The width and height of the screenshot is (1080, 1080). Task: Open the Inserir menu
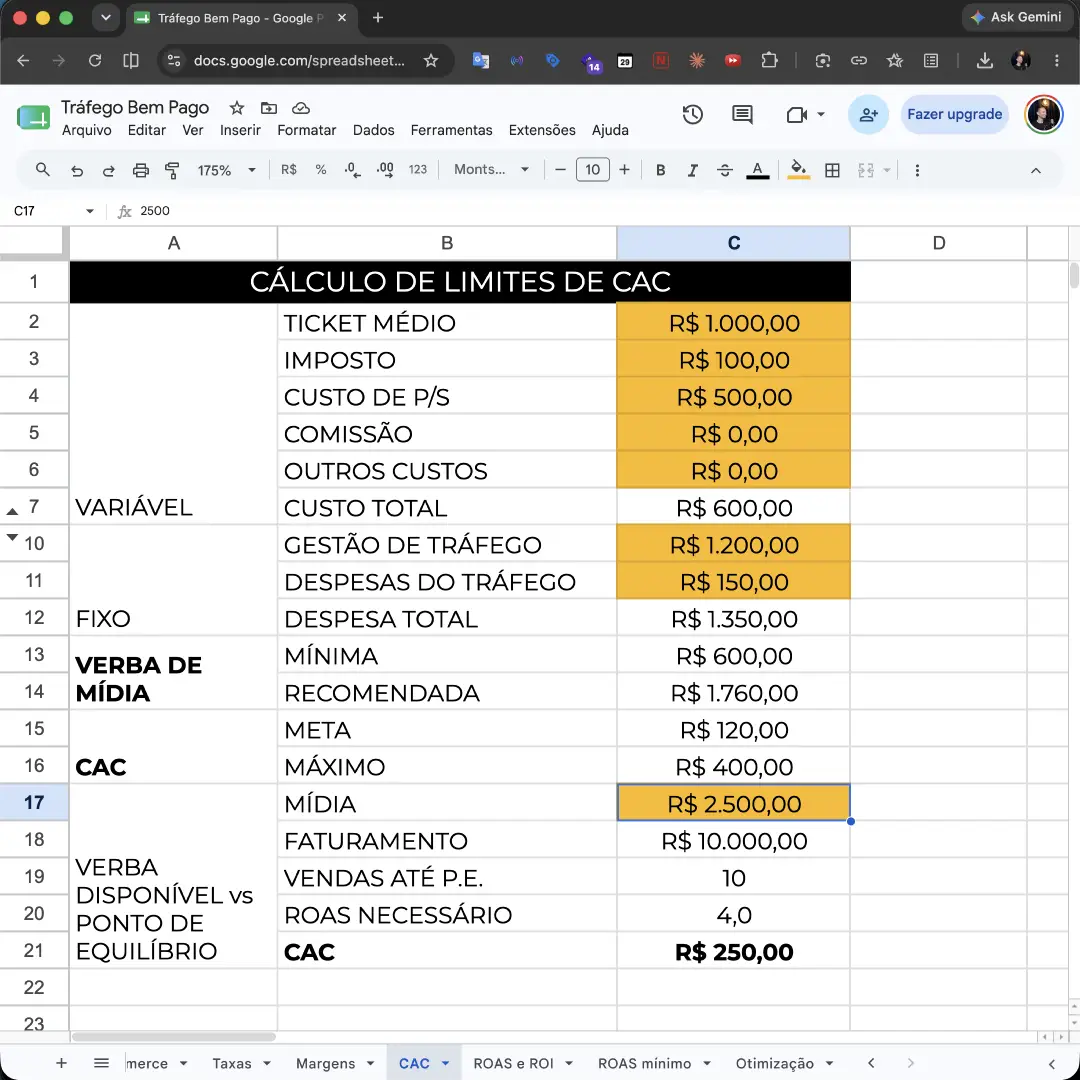[240, 130]
